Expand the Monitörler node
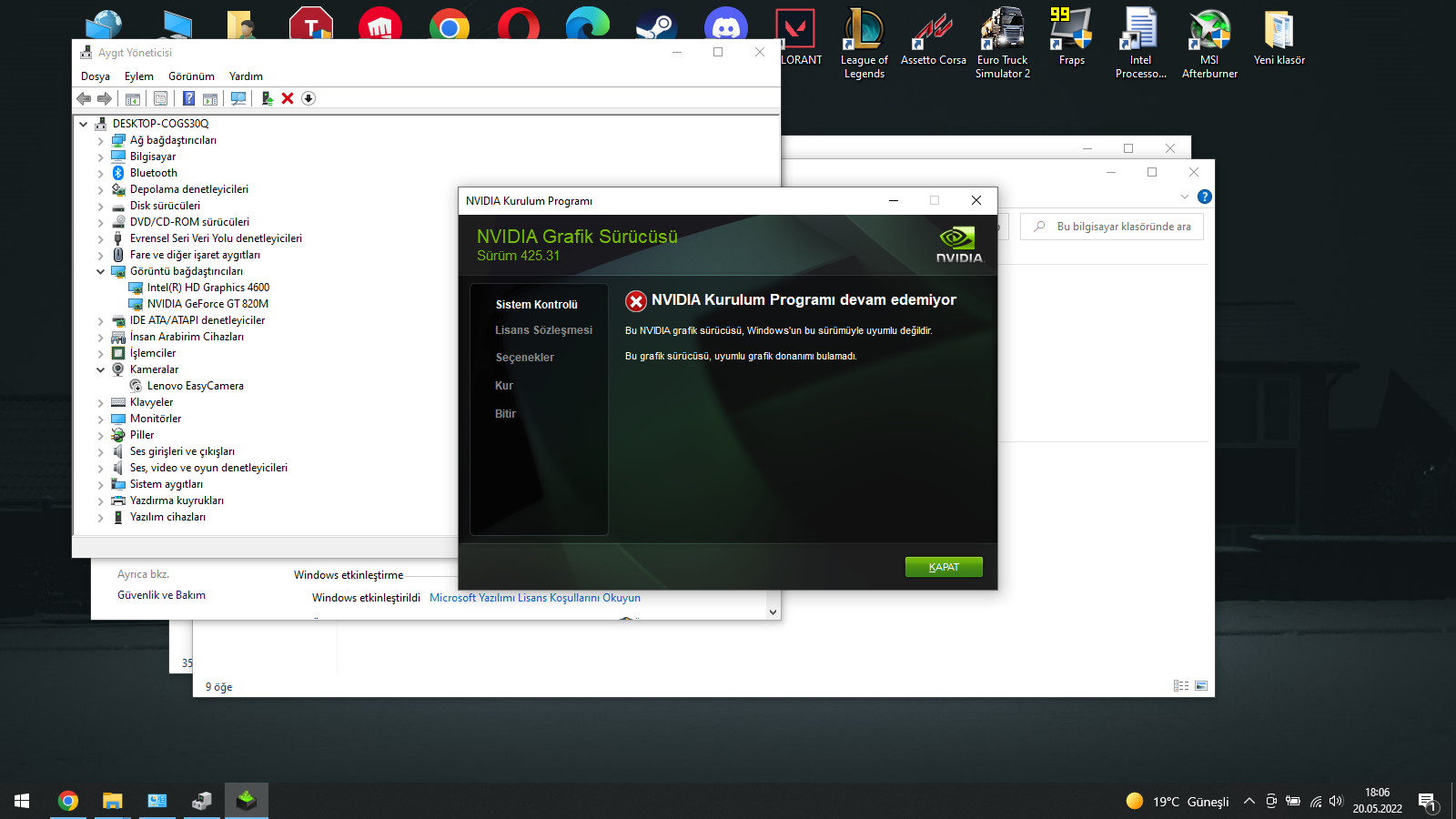The height and width of the screenshot is (819, 1456). coord(101,420)
